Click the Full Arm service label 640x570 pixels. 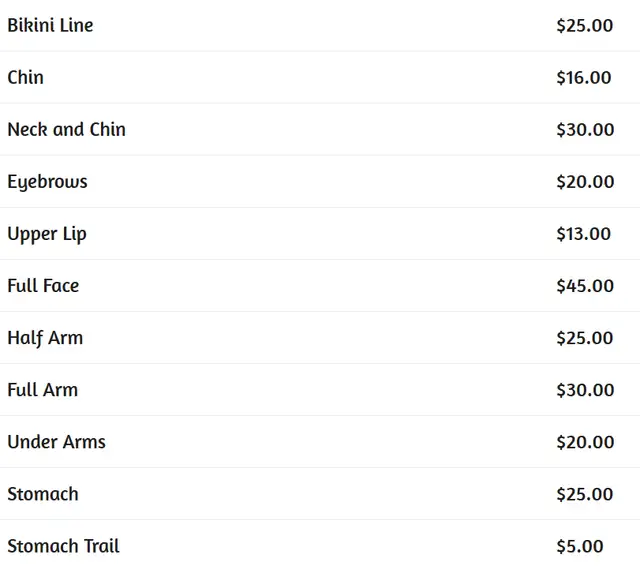point(42,390)
